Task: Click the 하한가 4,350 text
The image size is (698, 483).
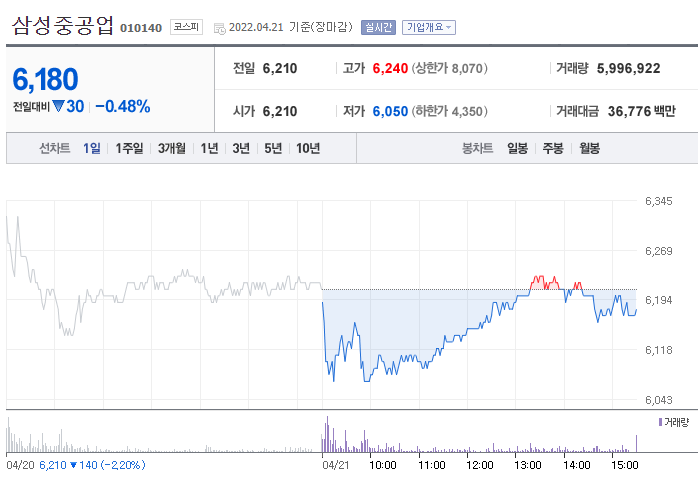Action: pyautogui.click(x=450, y=111)
